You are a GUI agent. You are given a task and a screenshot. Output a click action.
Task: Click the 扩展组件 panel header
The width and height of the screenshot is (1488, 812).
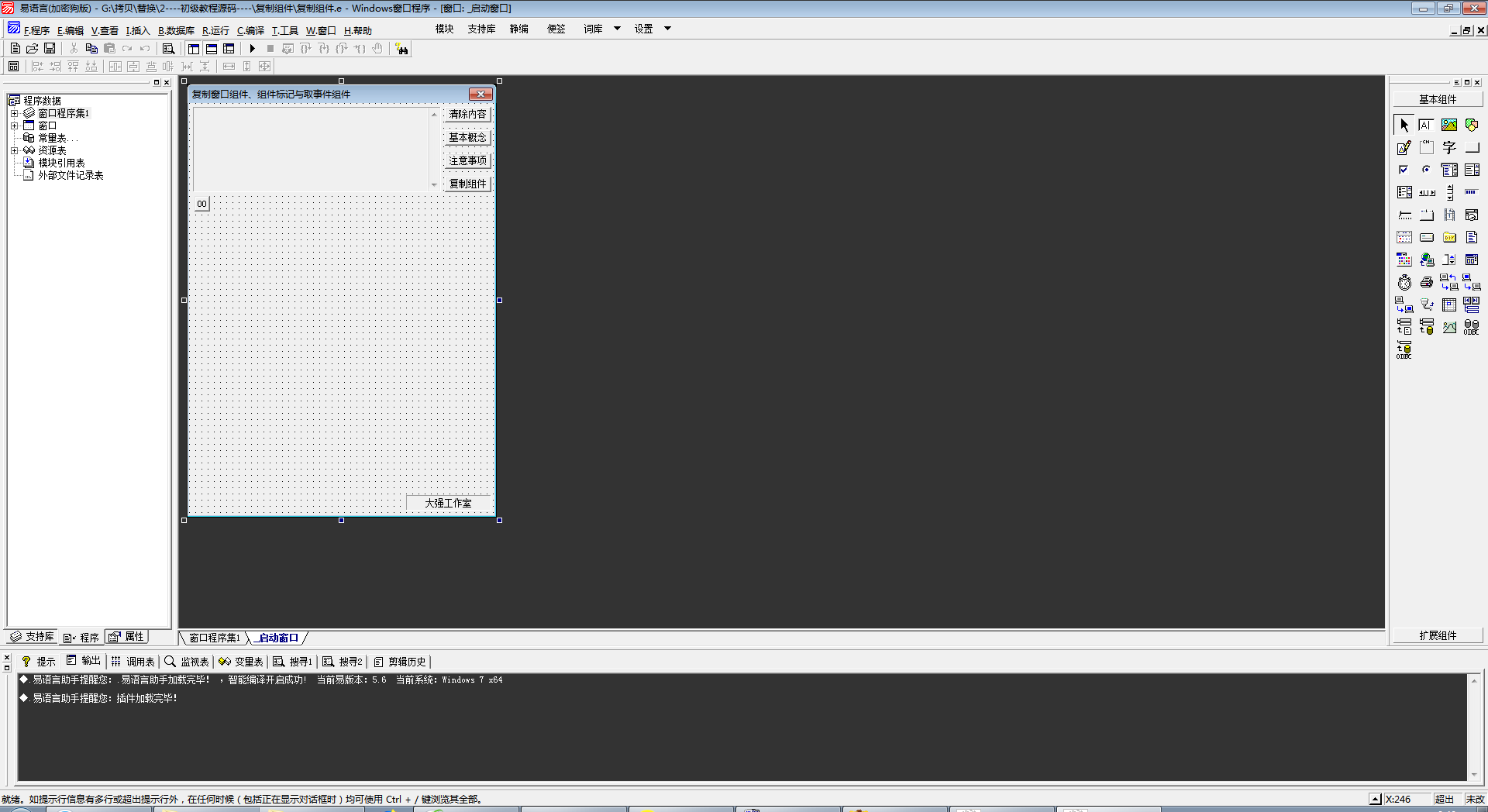[x=1438, y=635]
